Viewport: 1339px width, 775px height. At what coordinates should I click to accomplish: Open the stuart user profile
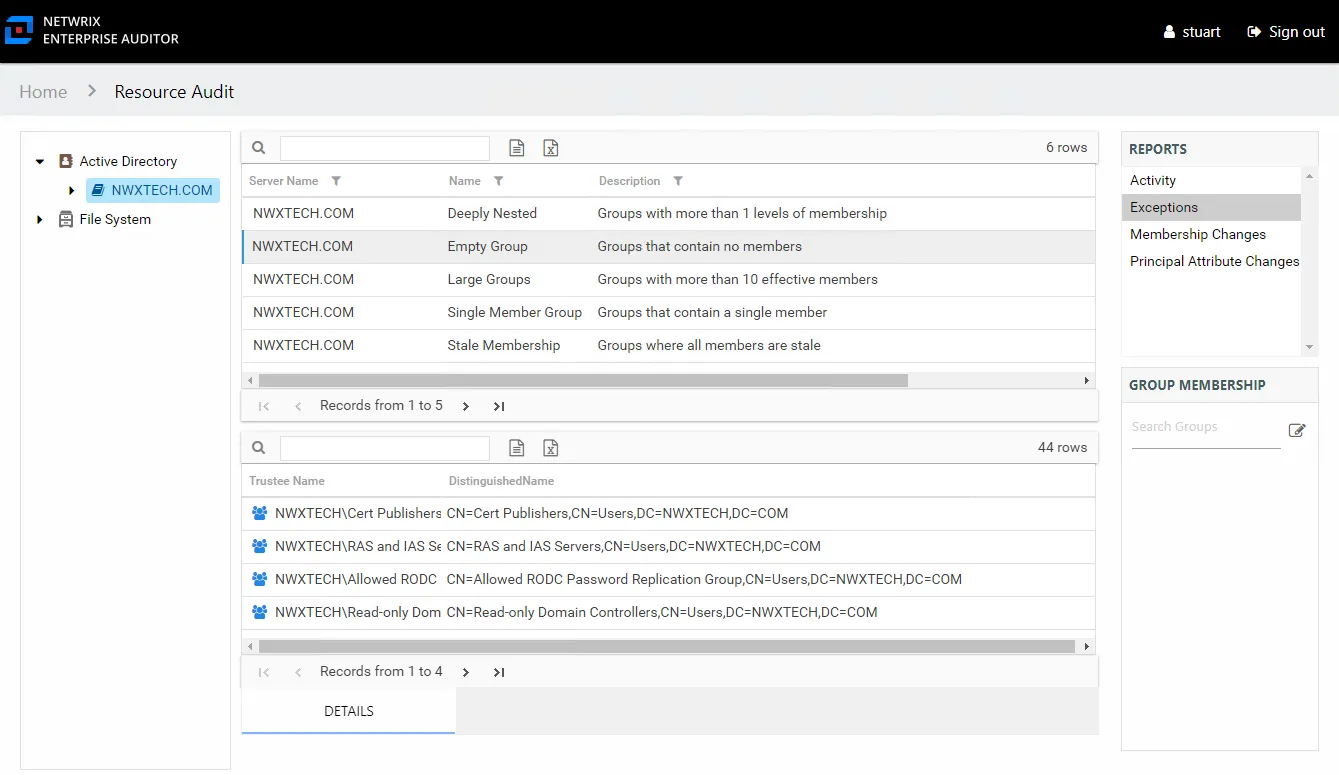click(1192, 32)
